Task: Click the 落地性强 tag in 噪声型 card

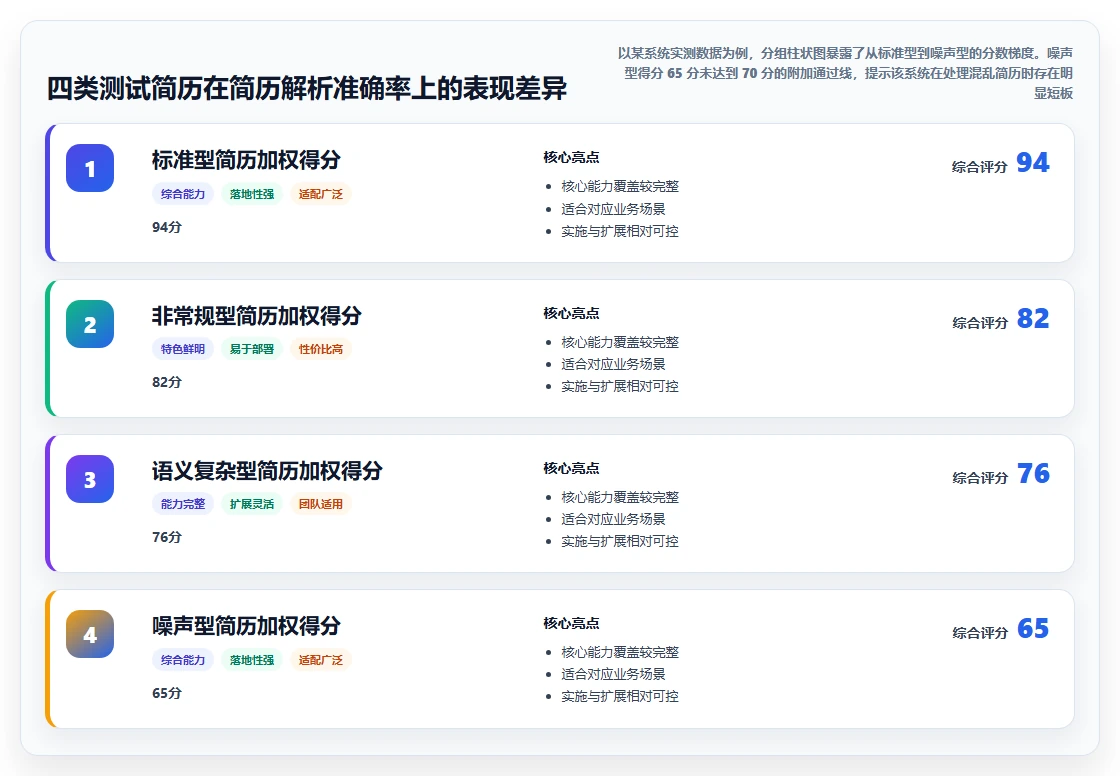Action: coord(251,660)
